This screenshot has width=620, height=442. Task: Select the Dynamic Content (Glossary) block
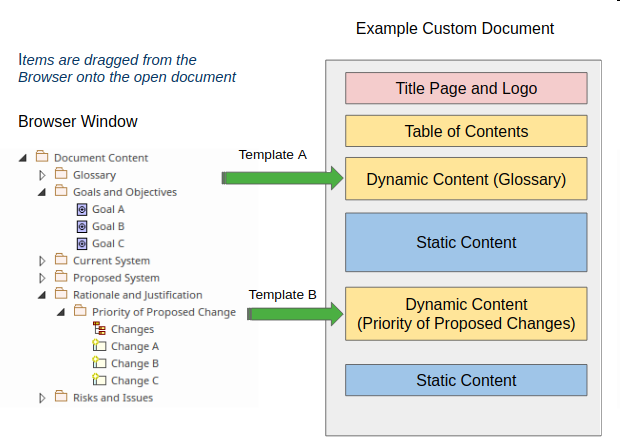click(x=465, y=180)
